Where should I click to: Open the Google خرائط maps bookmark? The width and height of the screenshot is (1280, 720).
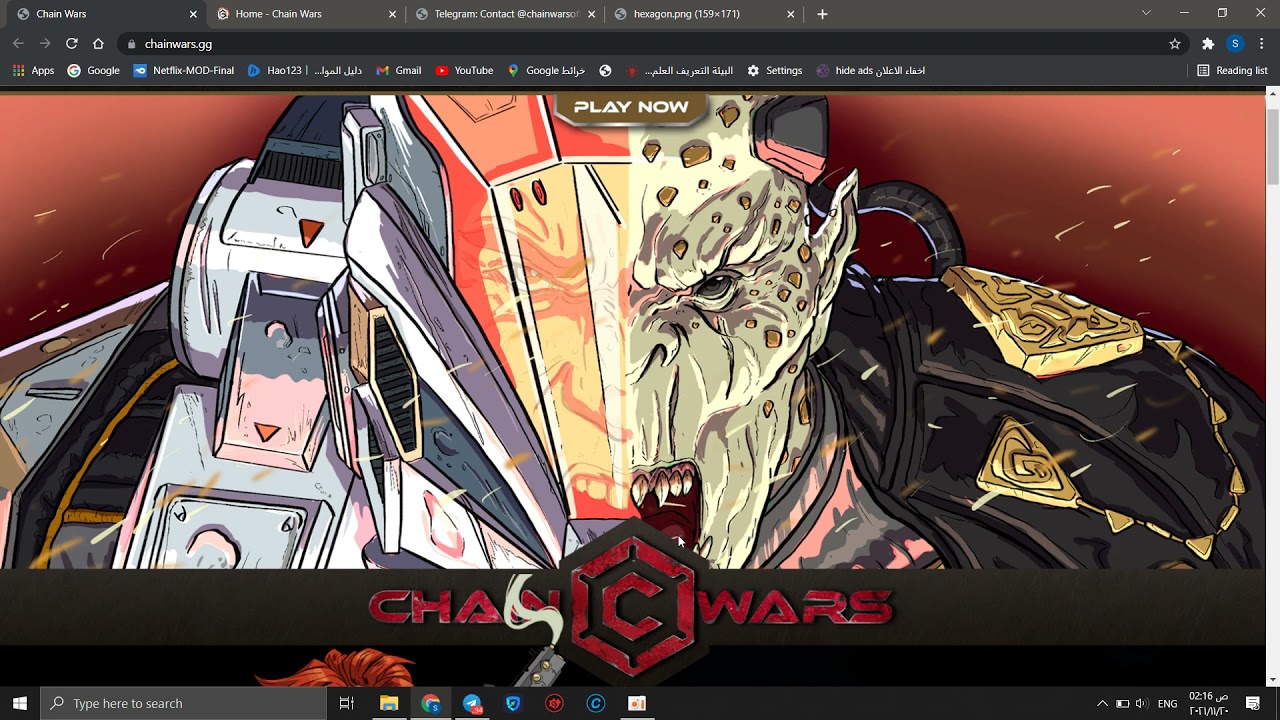(546, 71)
